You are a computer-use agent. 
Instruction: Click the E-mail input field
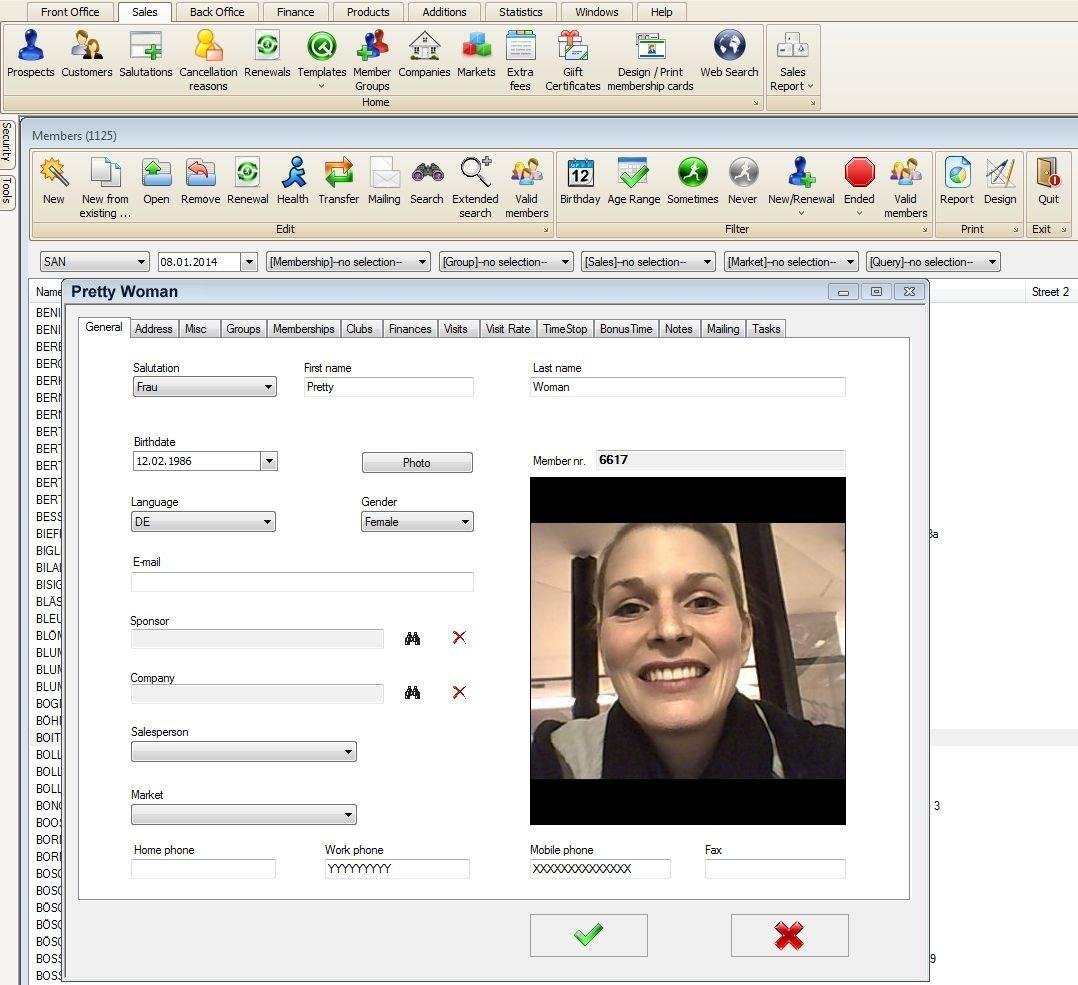tap(302, 582)
